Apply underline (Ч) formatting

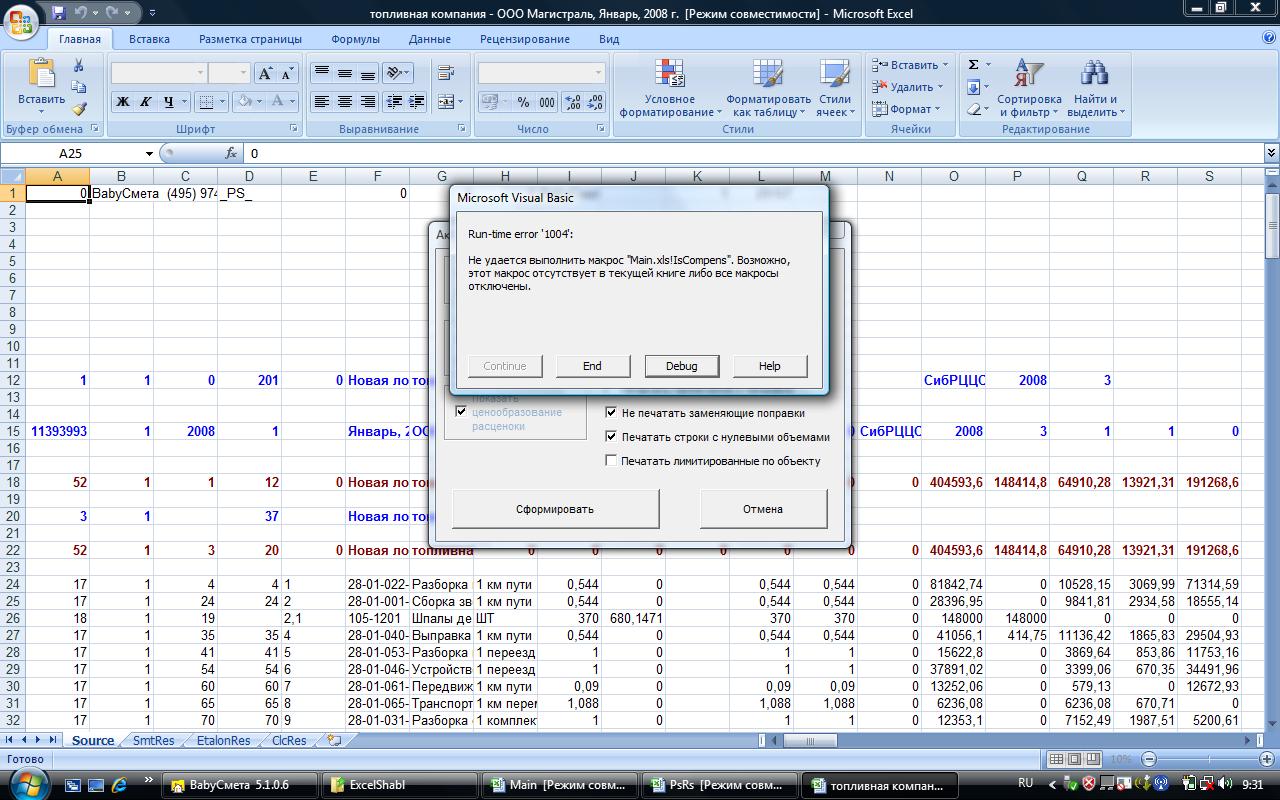pyautogui.click(x=169, y=102)
